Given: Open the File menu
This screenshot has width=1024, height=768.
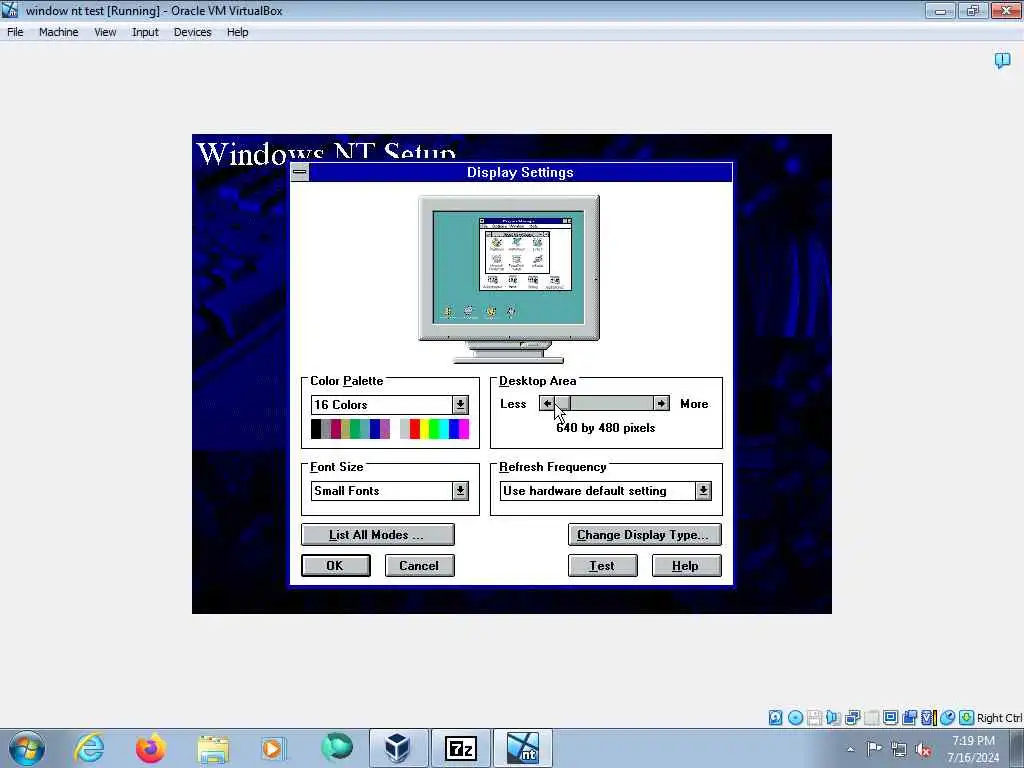Looking at the screenshot, I should coord(15,32).
